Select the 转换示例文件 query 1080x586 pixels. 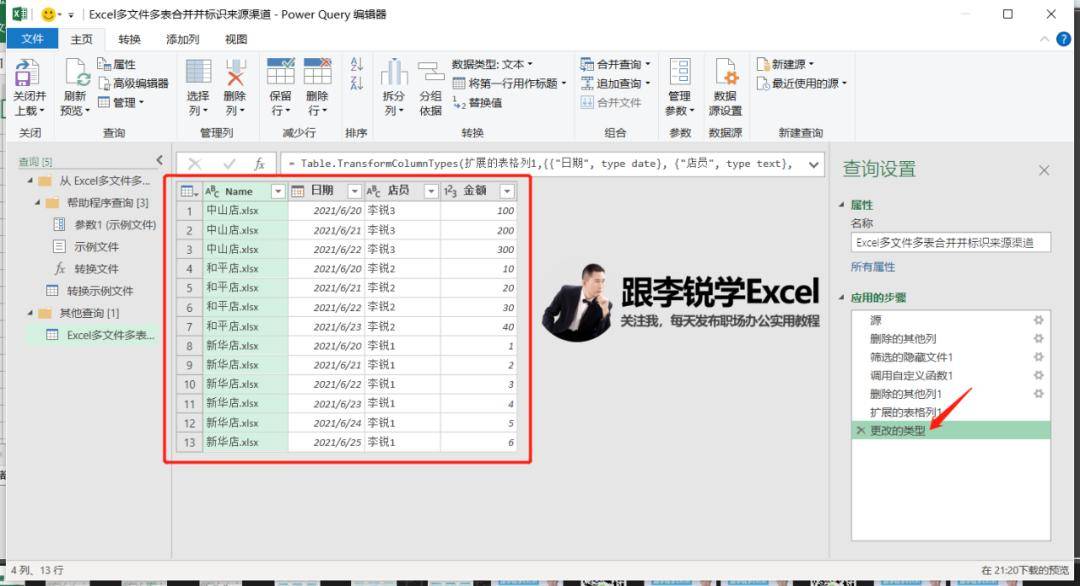click(x=99, y=291)
